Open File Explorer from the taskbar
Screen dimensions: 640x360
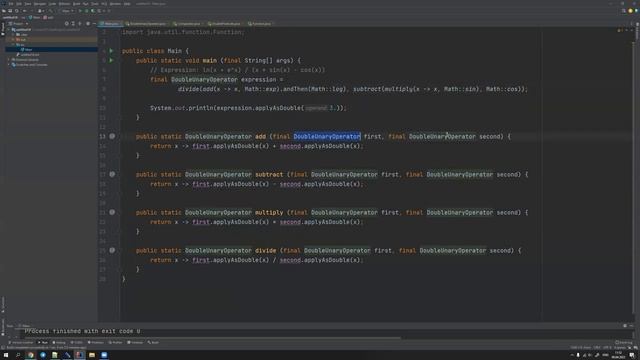tap(92, 355)
